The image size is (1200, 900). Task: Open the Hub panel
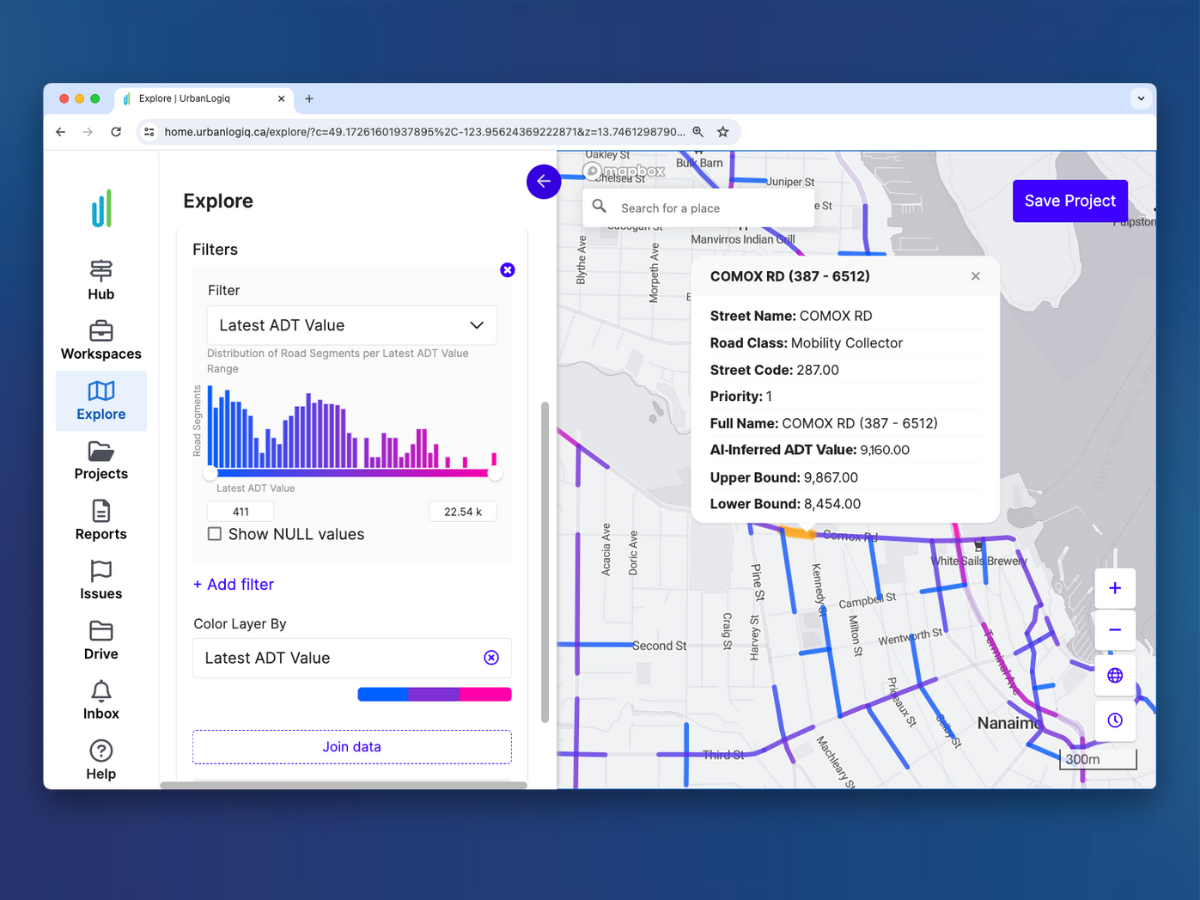point(100,278)
